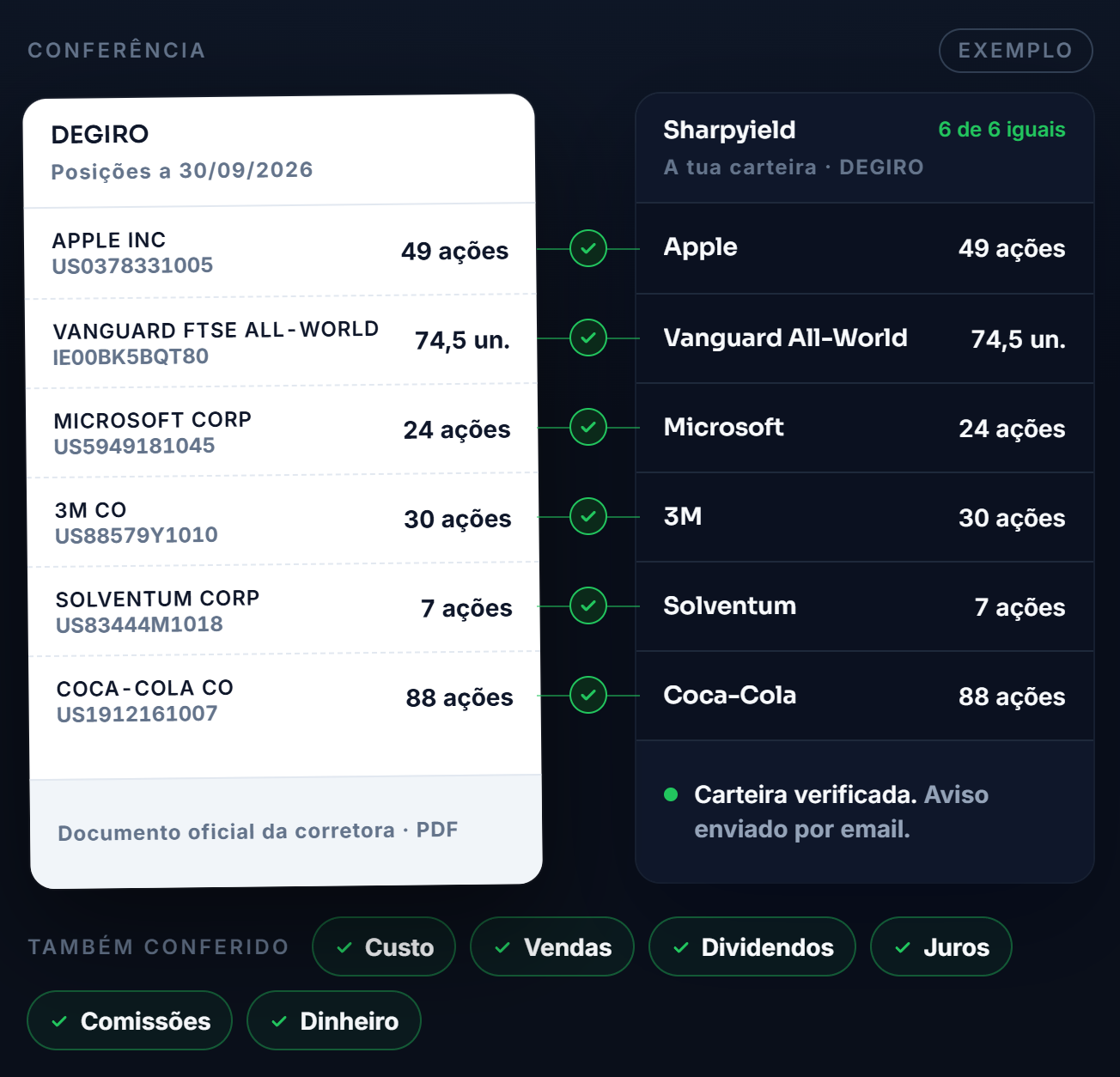The width and height of the screenshot is (1120, 1077).
Task: Select the Juros verified chip
Action: tap(941, 946)
